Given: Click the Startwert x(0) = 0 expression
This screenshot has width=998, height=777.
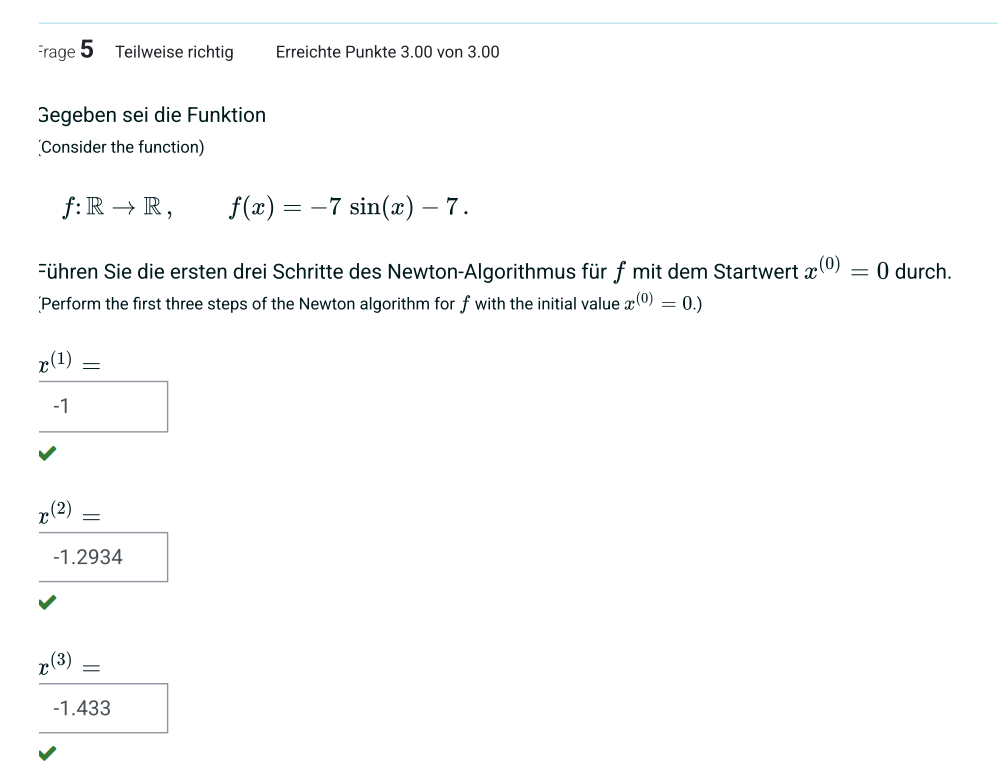Looking at the screenshot, I should (x=848, y=270).
